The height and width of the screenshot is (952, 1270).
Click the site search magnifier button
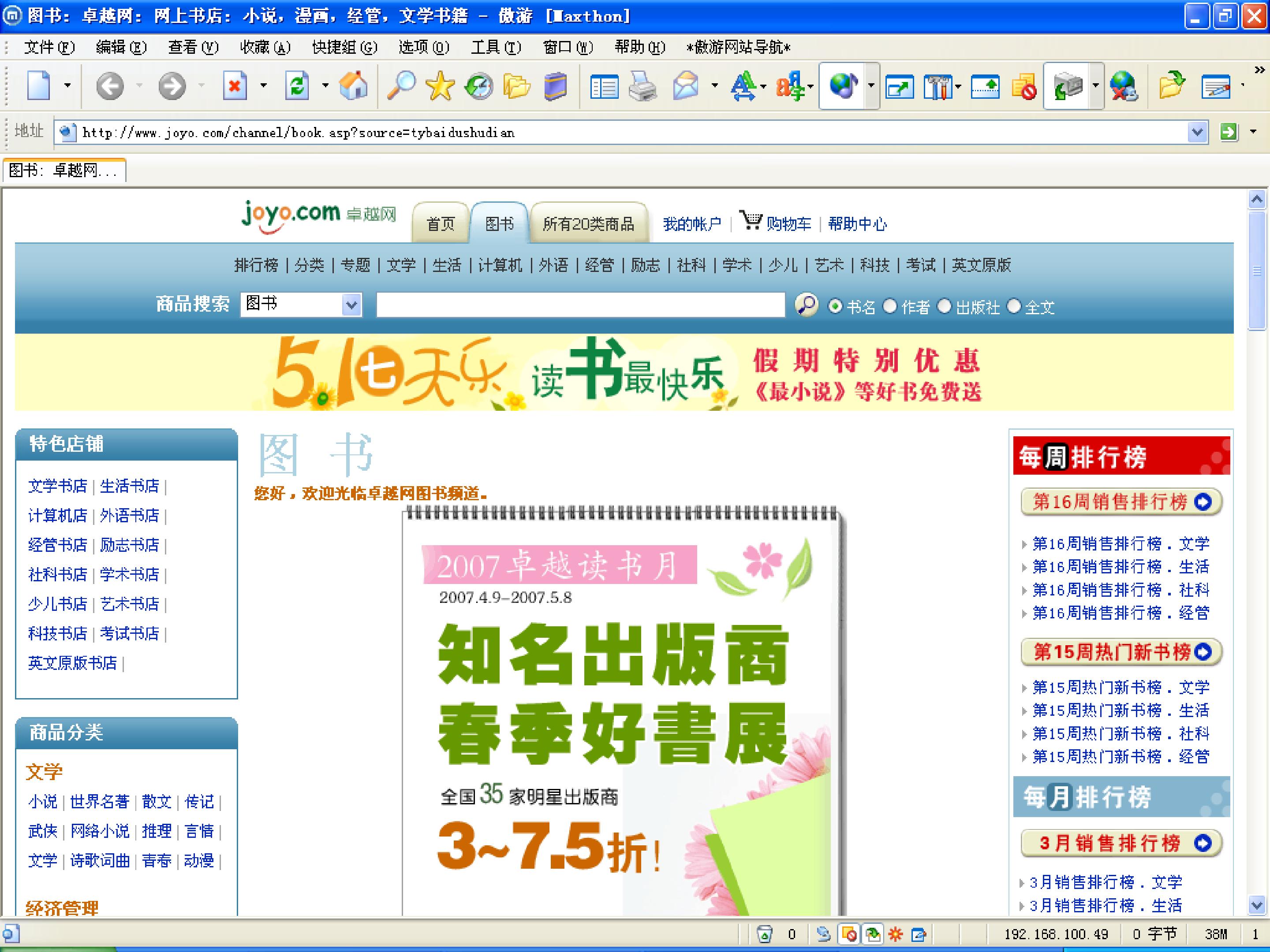(x=807, y=305)
